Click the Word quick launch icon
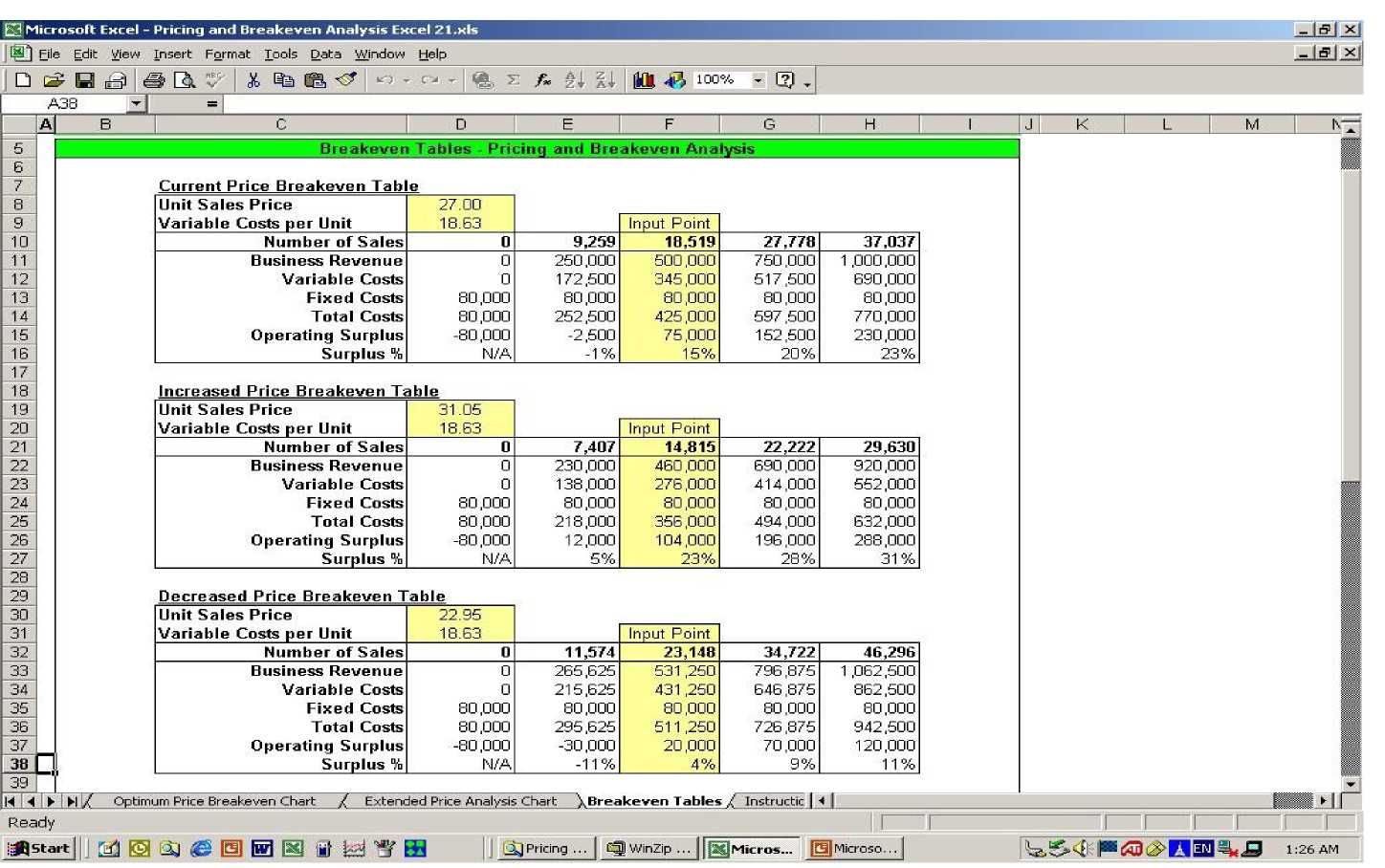The image size is (1385, 868). point(262,849)
